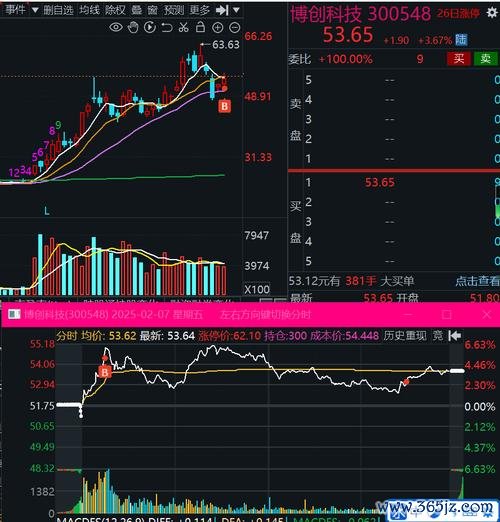Toggle the padlock lock icon
Viewport: 500px width, 522px height.
click(x=200, y=27)
